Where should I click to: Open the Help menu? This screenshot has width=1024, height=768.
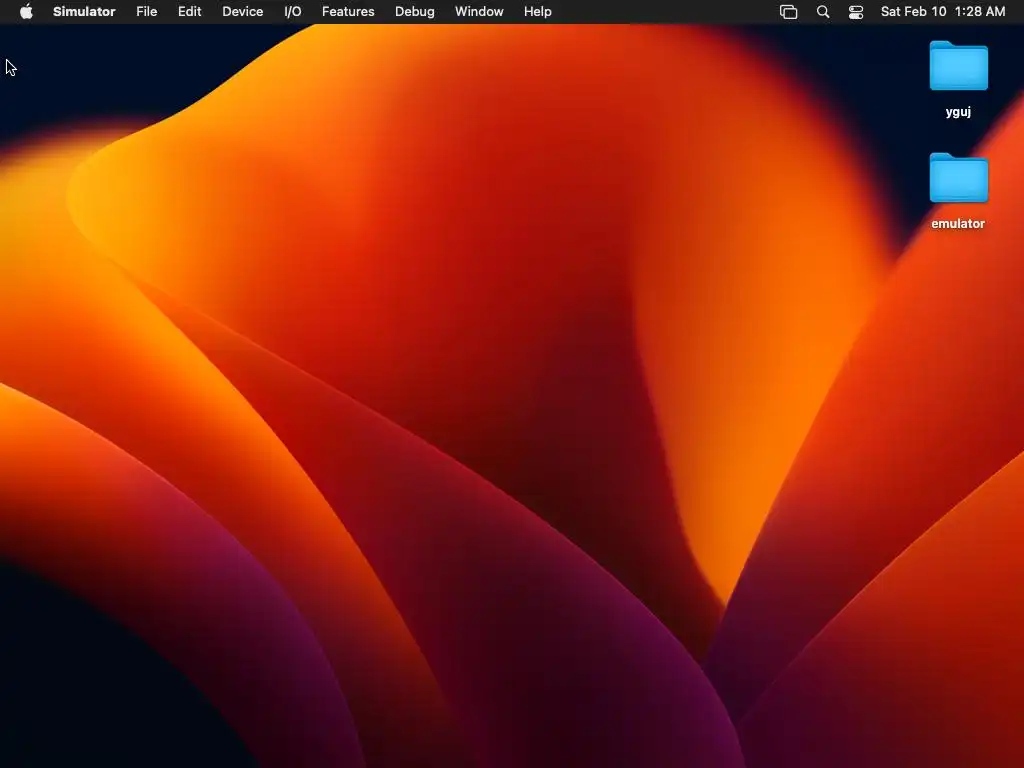point(537,12)
